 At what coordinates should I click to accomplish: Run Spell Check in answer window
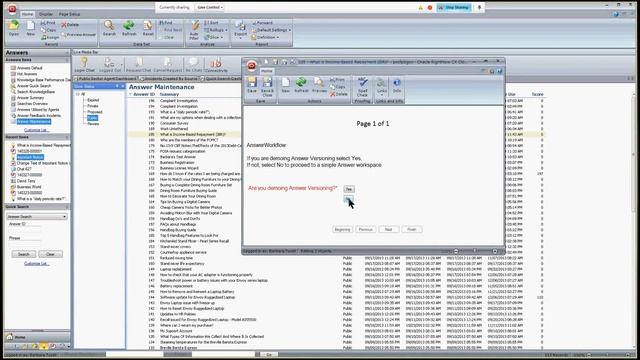click(362, 87)
